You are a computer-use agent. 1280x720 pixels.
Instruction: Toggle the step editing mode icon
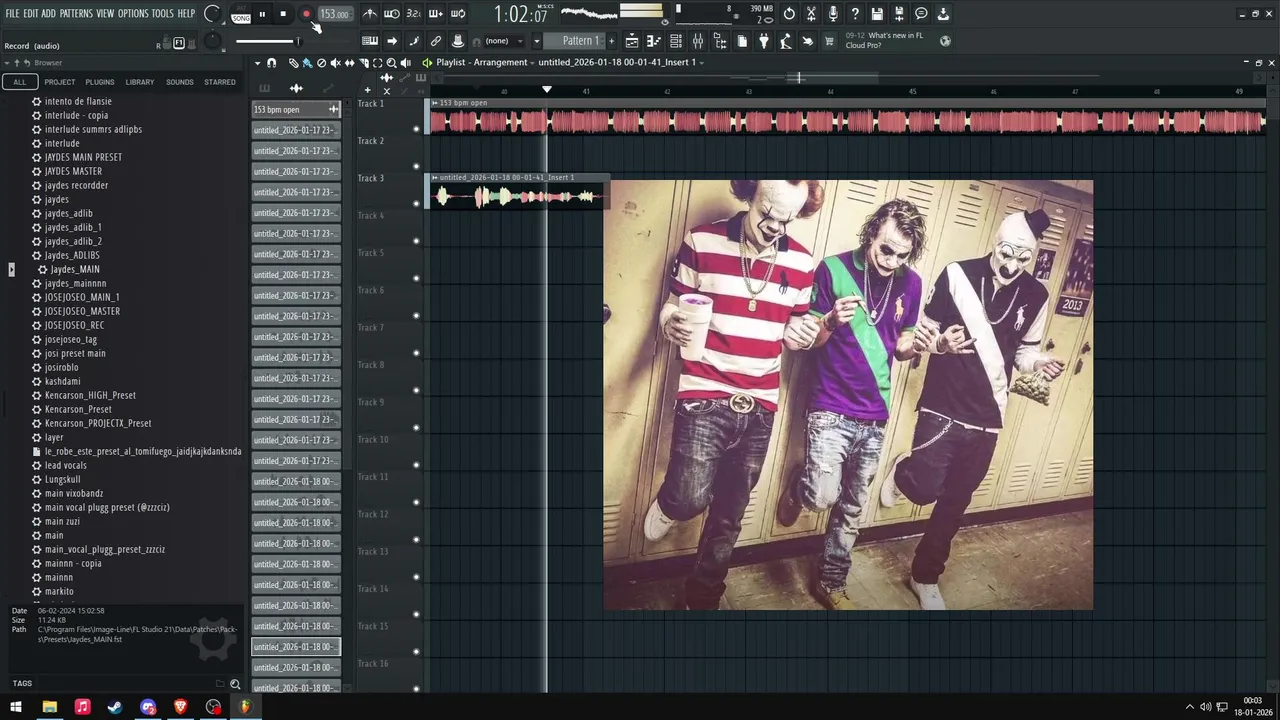click(414, 41)
